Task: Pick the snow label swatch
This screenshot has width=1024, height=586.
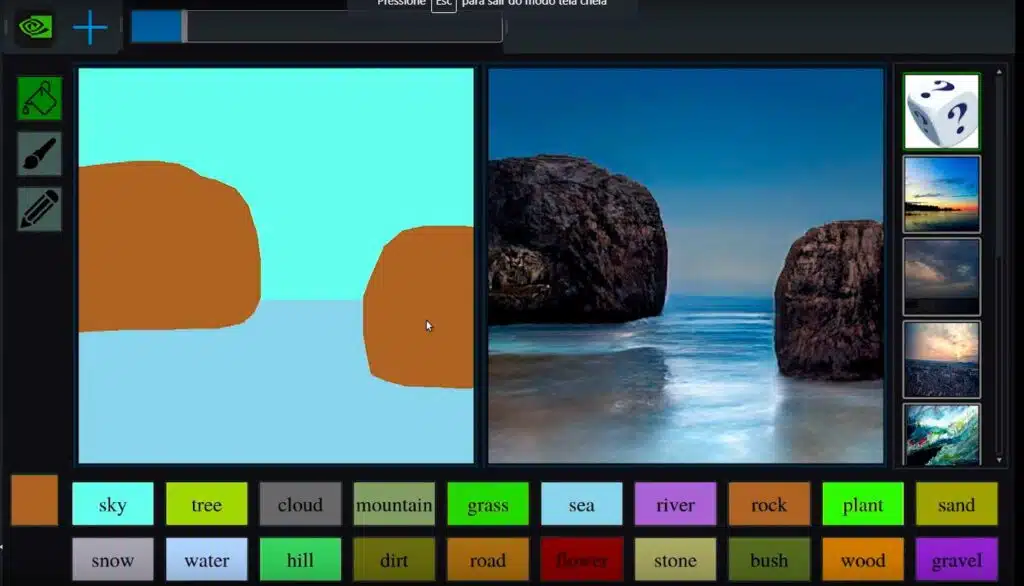Action: point(113,560)
